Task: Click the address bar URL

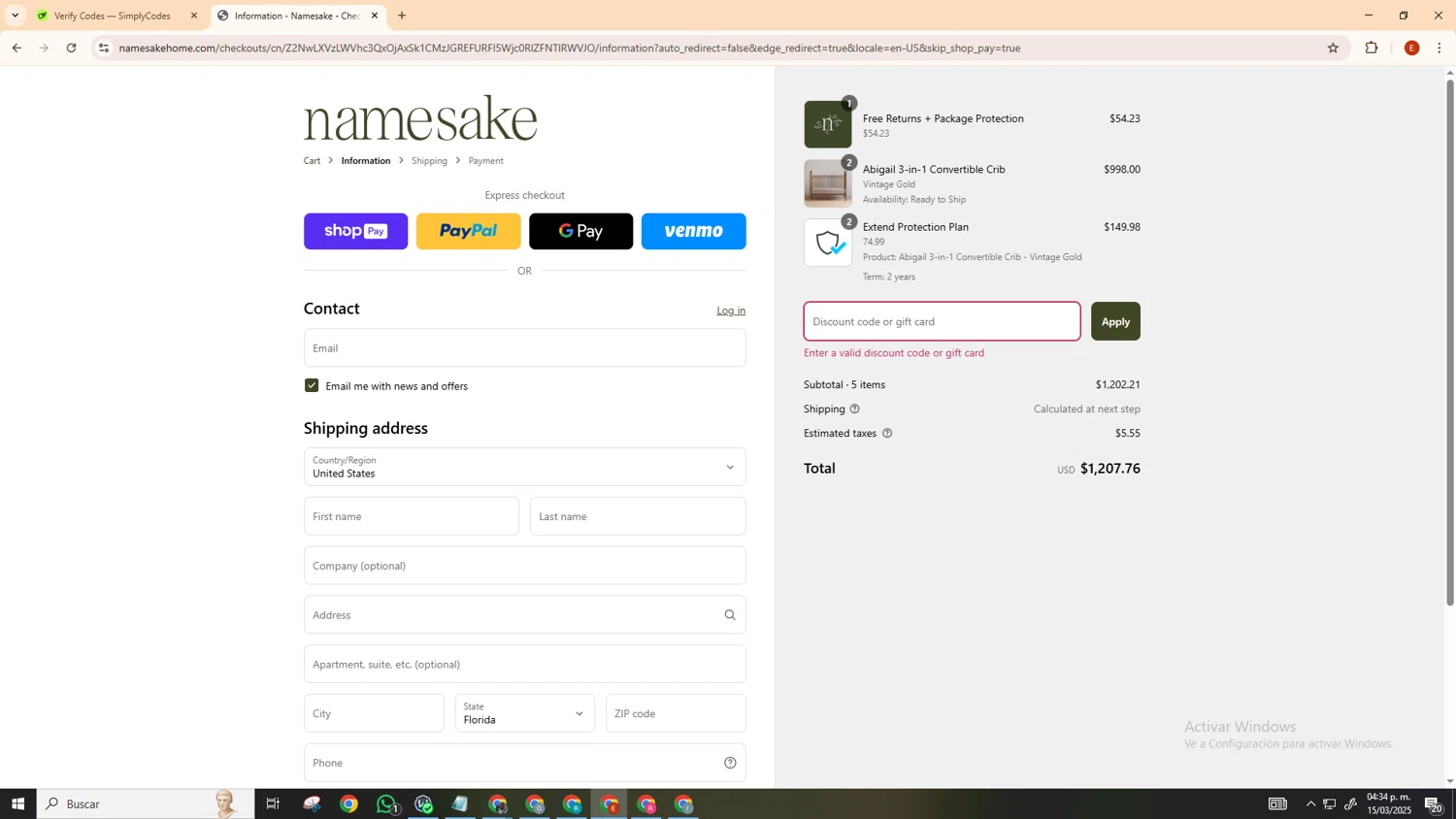Action: click(x=570, y=48)
